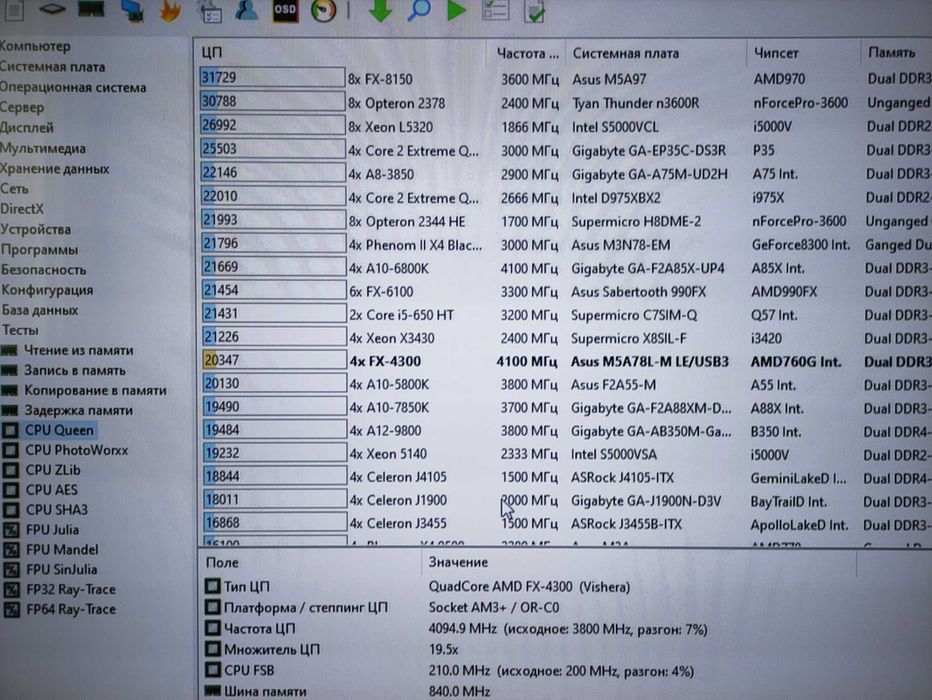This screenshot has height=700, width=932.
Task: Open the Операционная система category
Action: click(x=73, y=87)
